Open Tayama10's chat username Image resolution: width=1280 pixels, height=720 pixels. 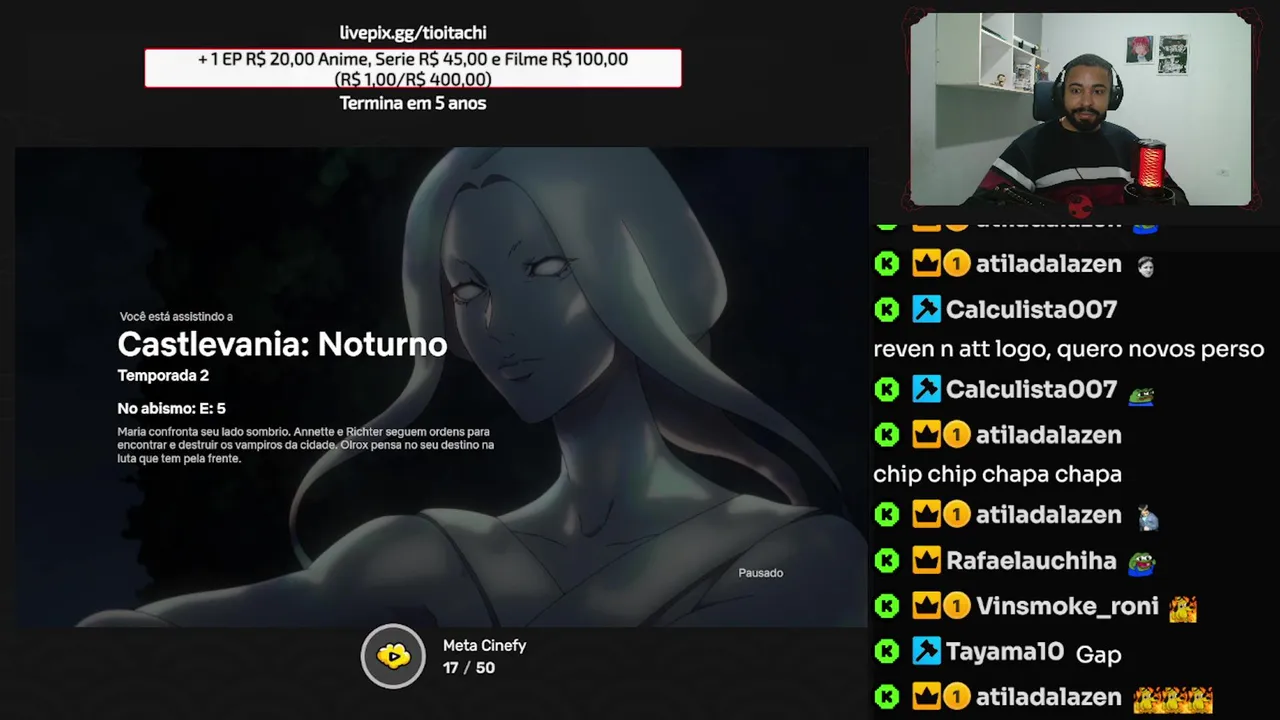click(1004, 652)
